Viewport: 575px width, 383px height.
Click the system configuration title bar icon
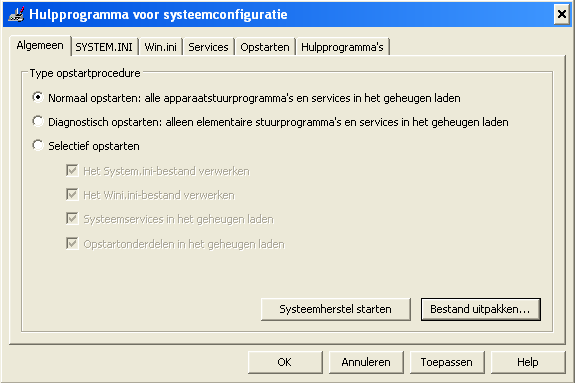(17, 14)
